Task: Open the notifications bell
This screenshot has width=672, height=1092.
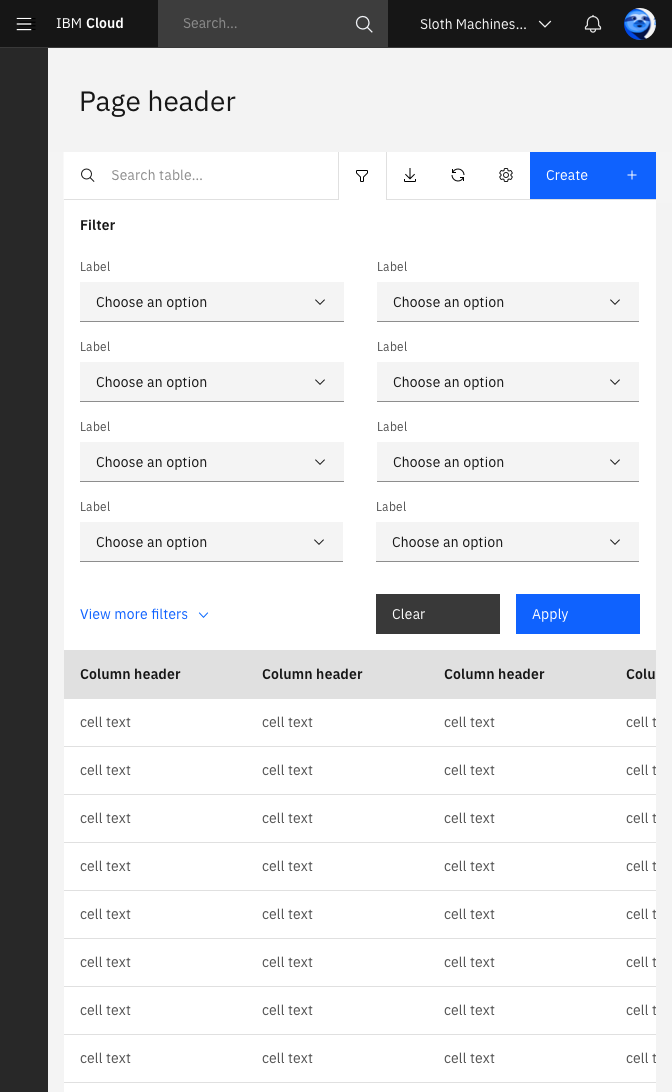Action: pos(593,24)
